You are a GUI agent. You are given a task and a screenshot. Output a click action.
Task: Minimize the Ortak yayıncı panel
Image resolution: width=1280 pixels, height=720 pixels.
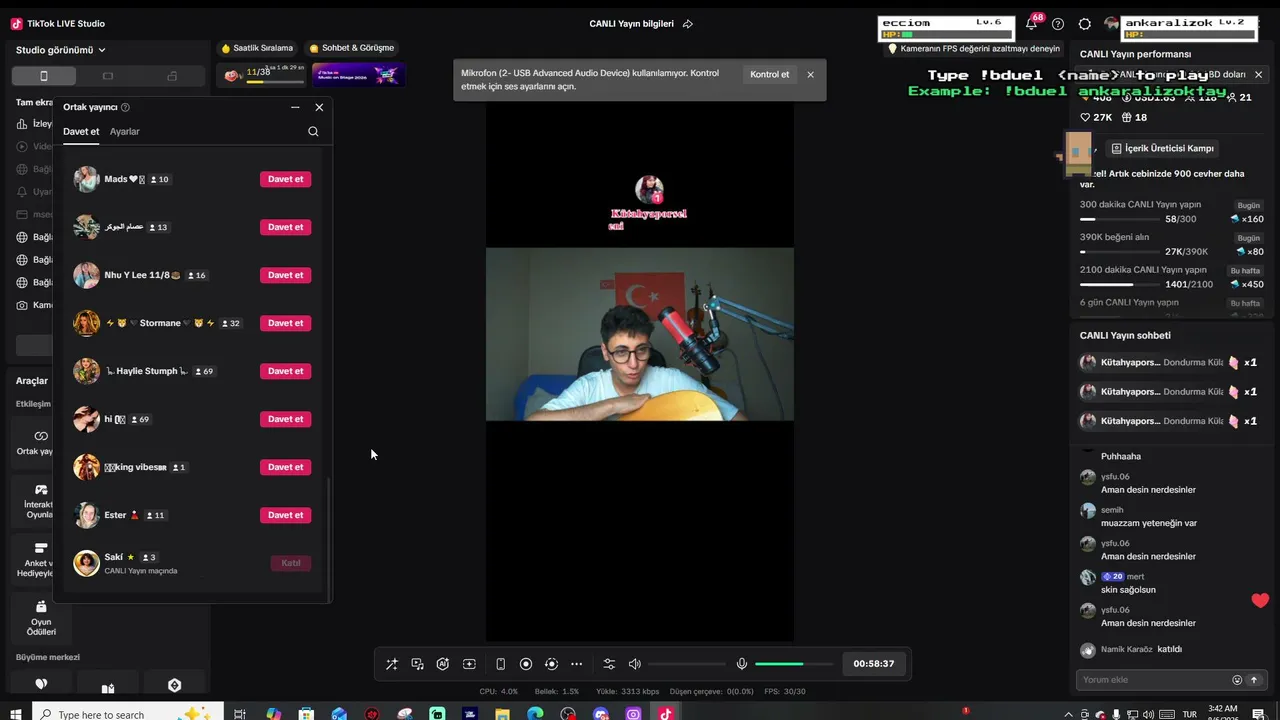pyautogui.click(x=295, y=107)
